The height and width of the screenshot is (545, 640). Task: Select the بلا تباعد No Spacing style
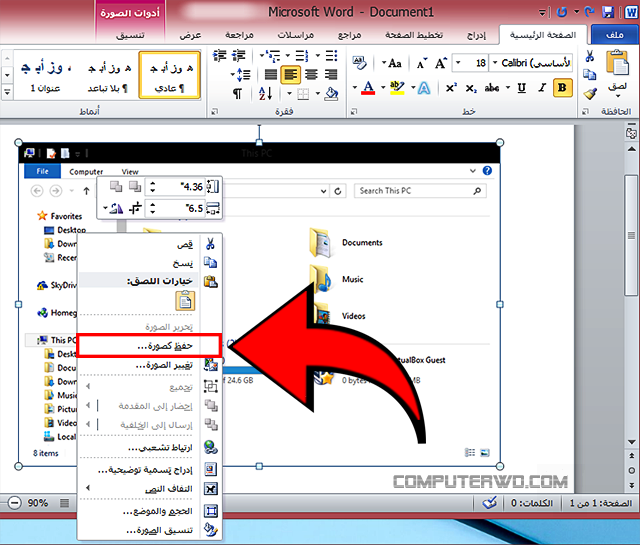pyautogui.click(x=109, y=75)
